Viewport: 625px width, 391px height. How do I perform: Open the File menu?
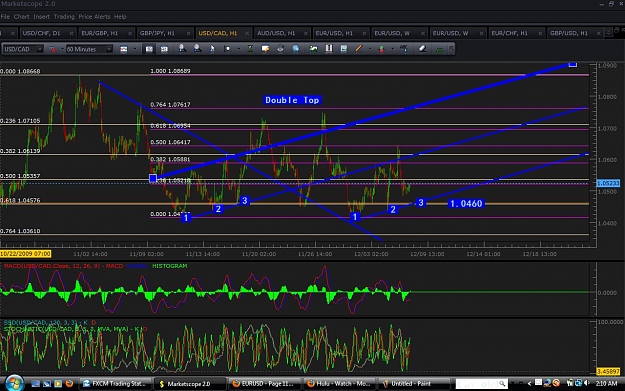coord(5,17)
